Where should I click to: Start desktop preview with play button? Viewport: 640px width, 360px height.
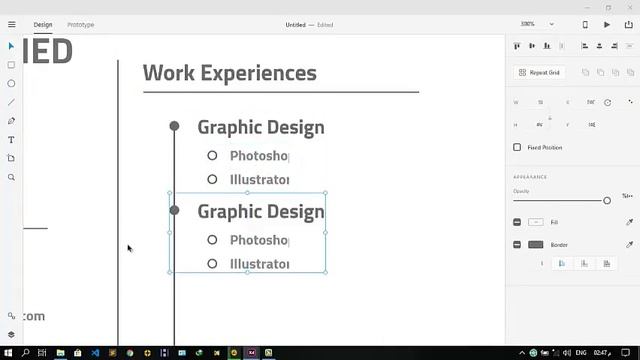[607, 24]
